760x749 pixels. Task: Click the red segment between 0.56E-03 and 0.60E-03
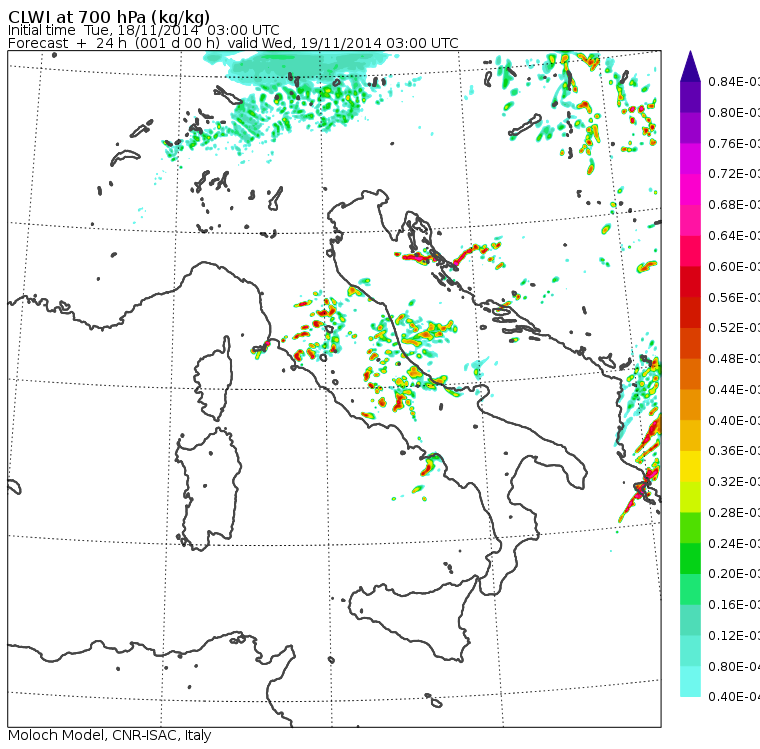(x=690, y=282)
